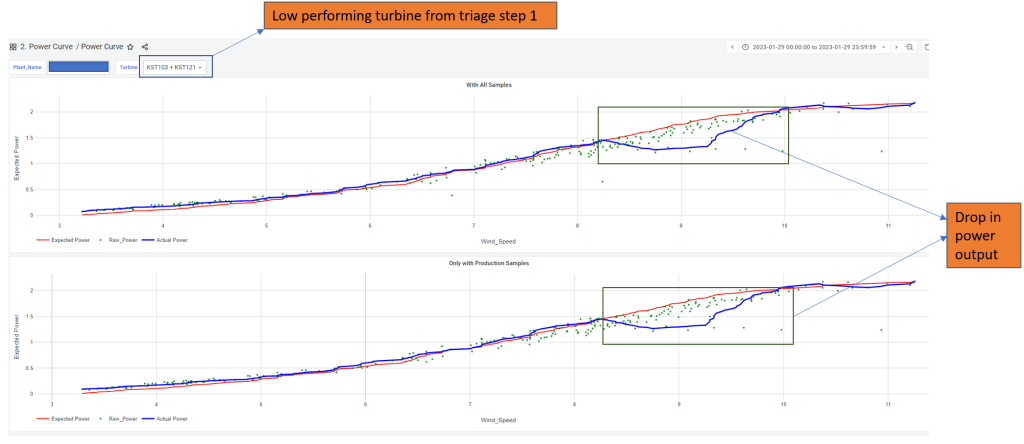Open the Plant_Name variable dropdown
The image size is (1024, 444).
78,67
